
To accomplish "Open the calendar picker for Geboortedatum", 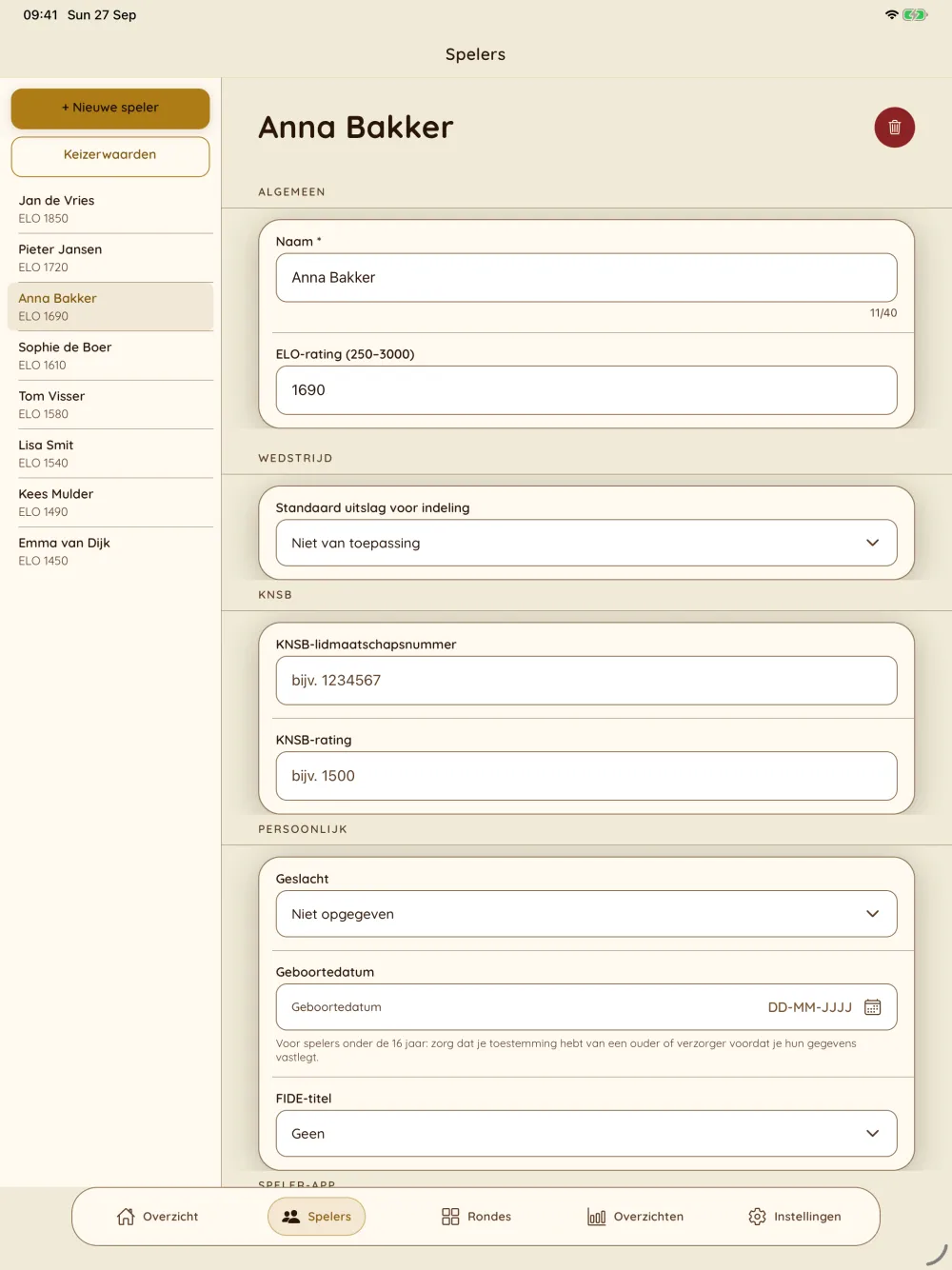I will 872,1007.
